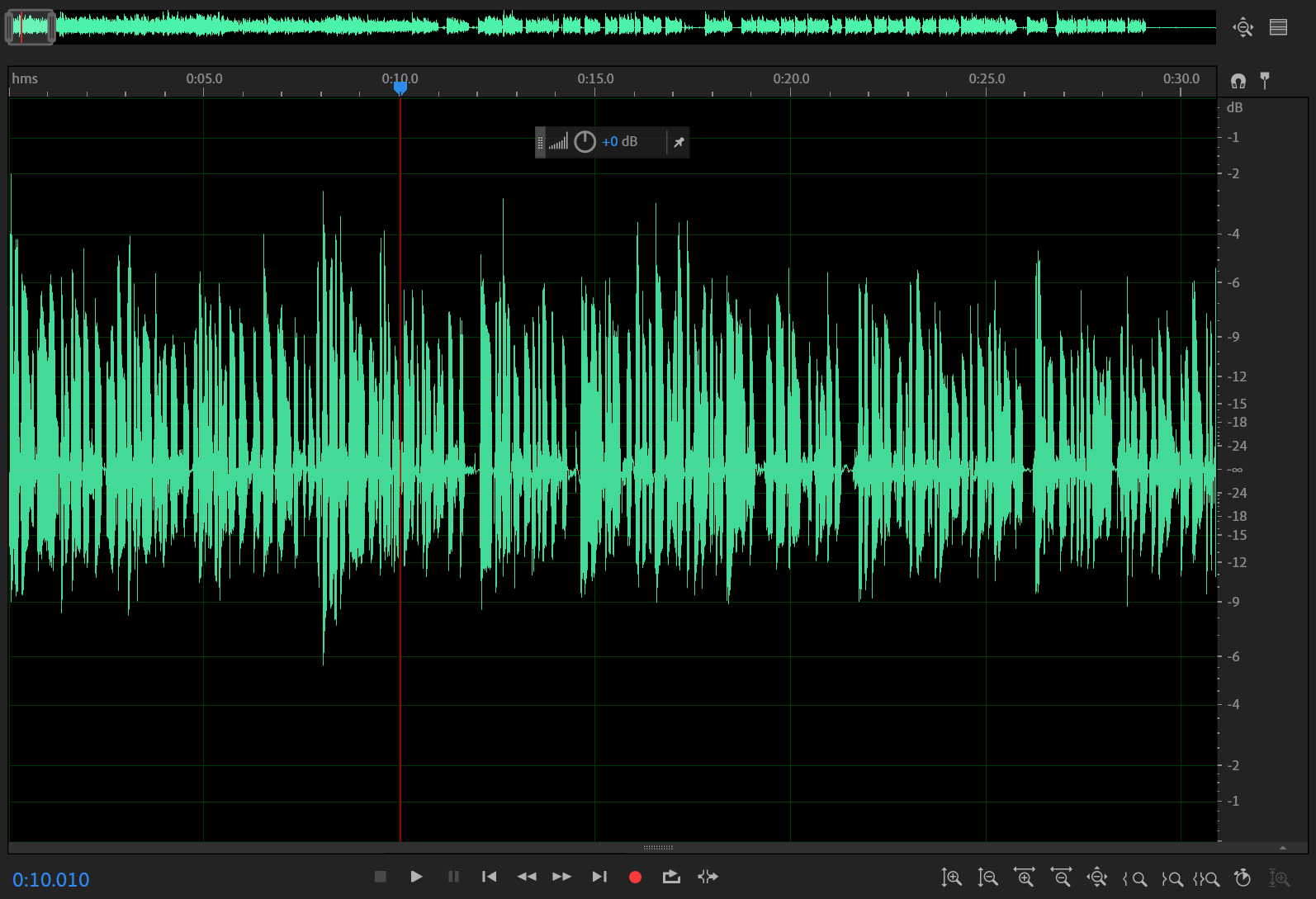The height and width of the screenshot is (899, 1316).
Task: Toggle the Skip Selection transport button
Action: pos(708,877)
